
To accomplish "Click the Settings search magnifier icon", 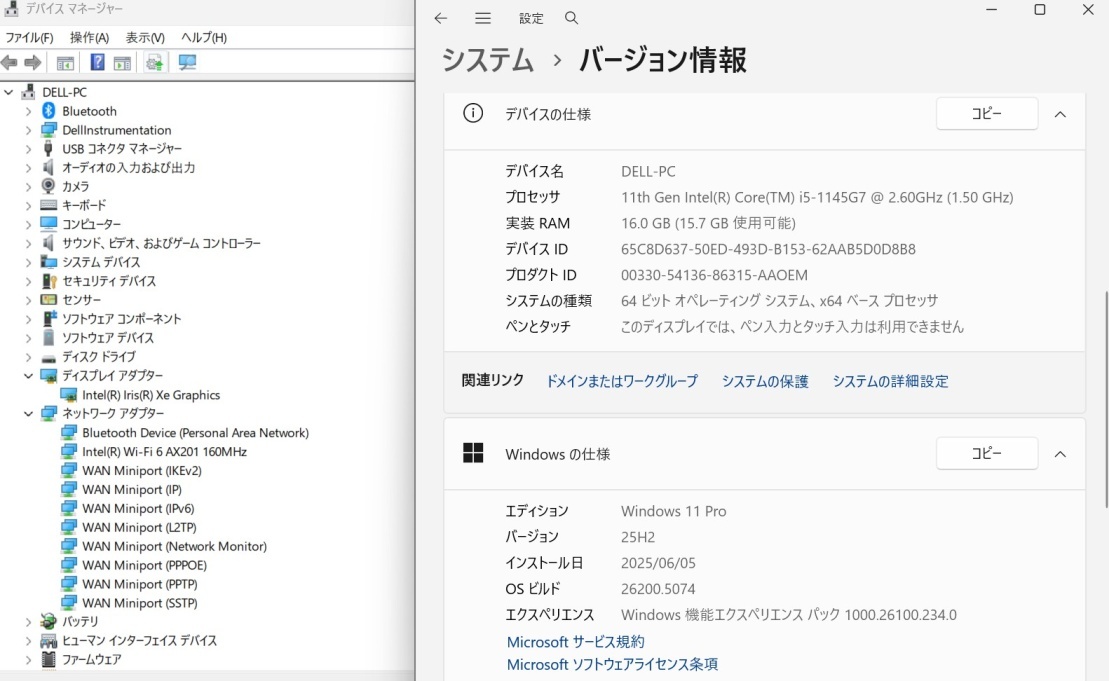I will [x=572, y=18].
